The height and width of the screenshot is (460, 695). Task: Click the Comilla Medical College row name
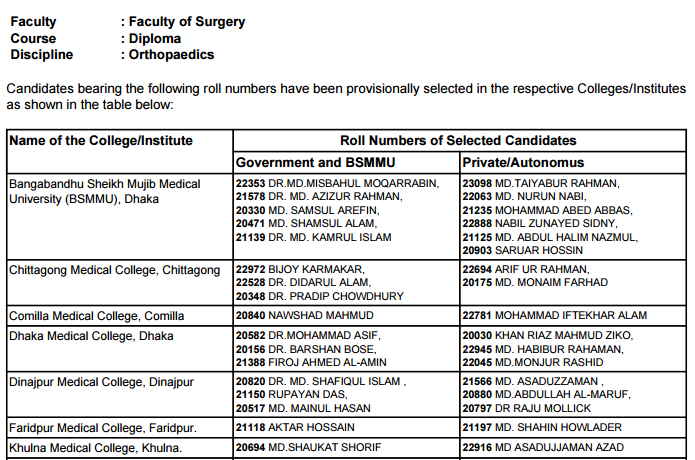96,315
